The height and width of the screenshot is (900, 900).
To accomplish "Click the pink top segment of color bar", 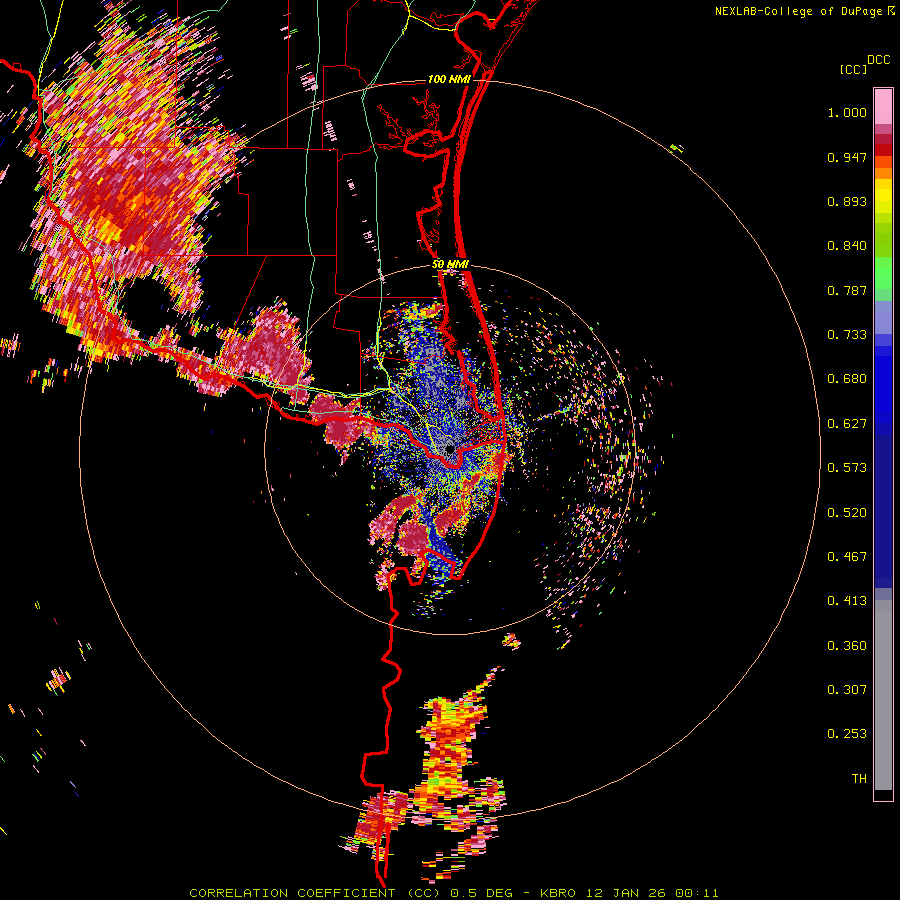I will (883, 107).
